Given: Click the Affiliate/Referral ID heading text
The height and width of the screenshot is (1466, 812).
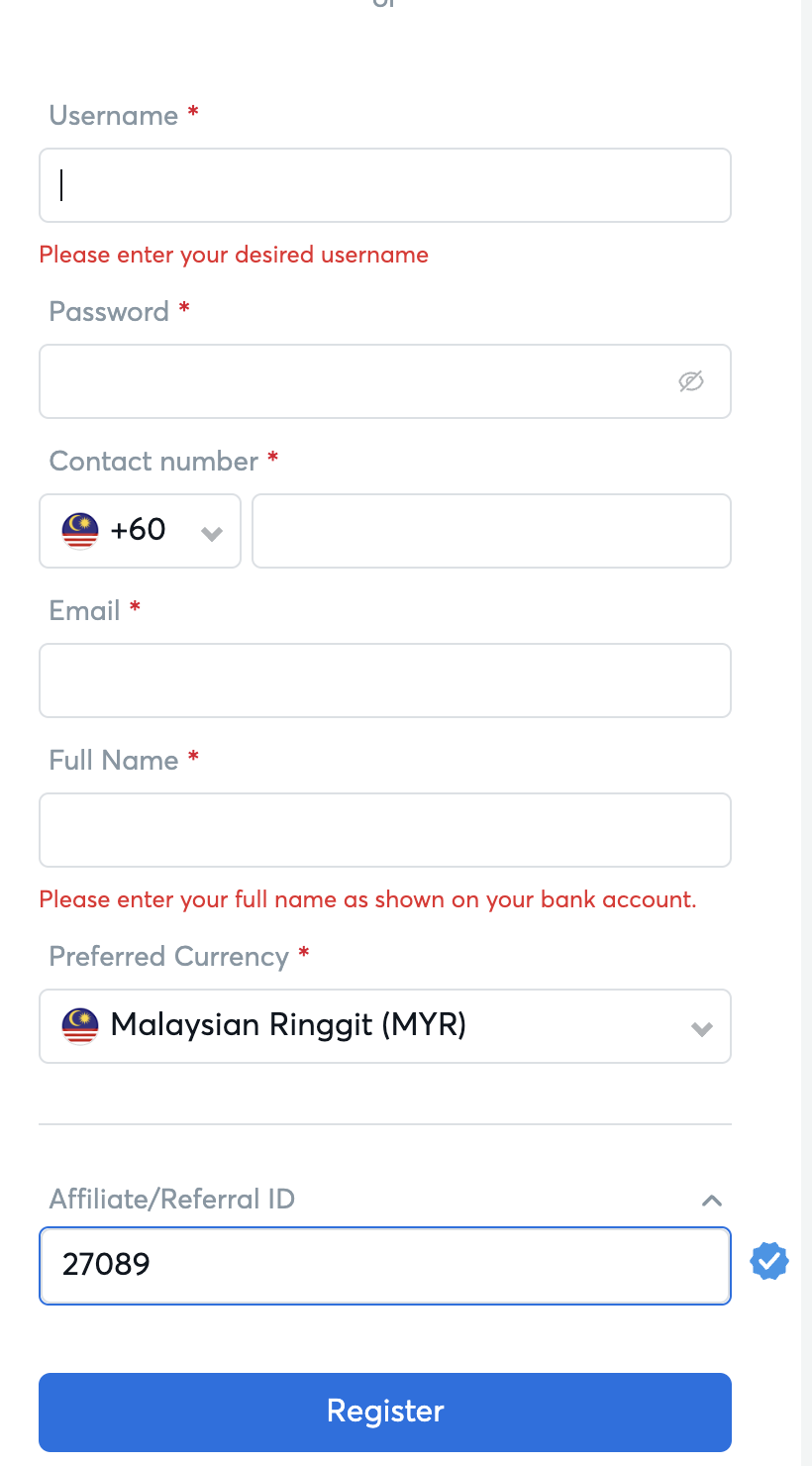Looking at the screenshot, I should (172, 1200).
